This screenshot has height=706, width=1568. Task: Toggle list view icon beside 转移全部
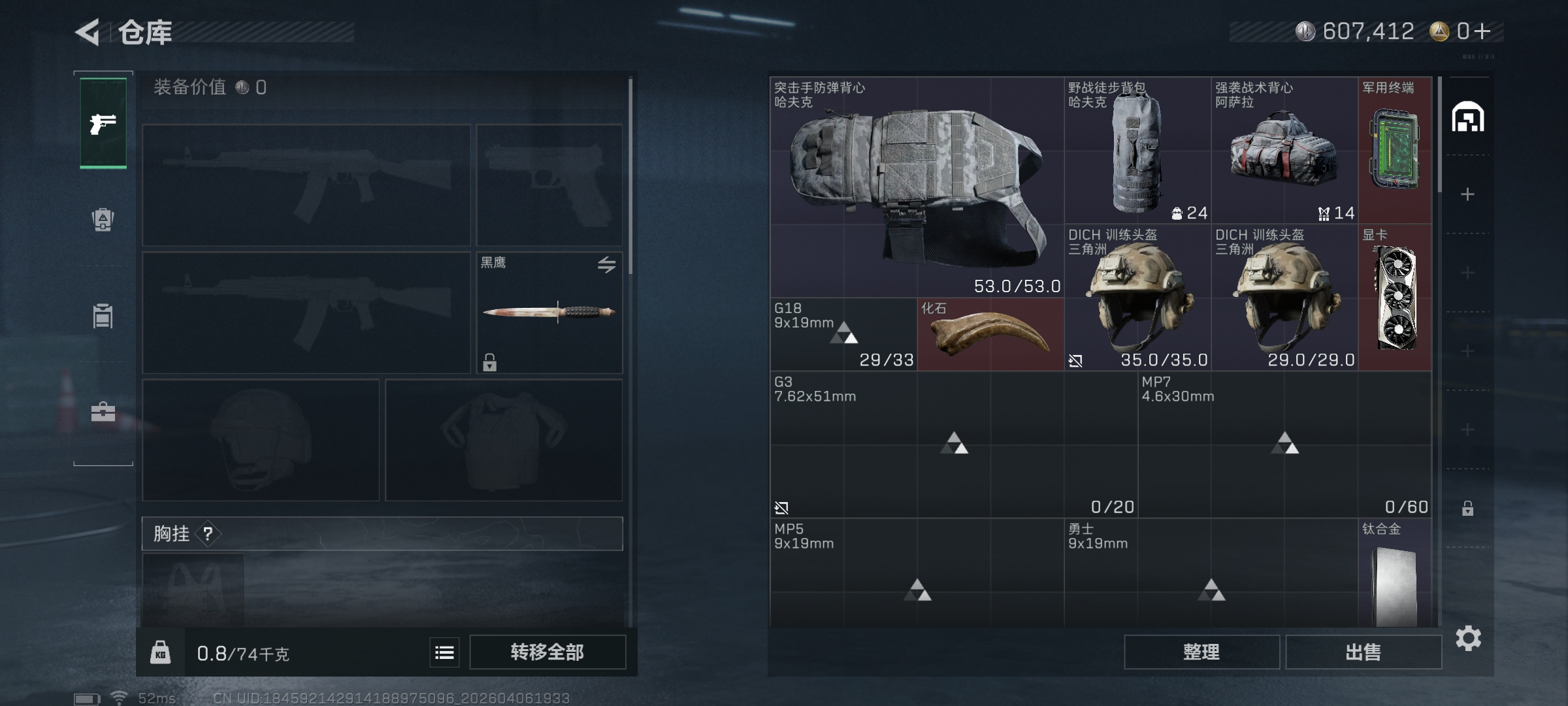point(444,652)
